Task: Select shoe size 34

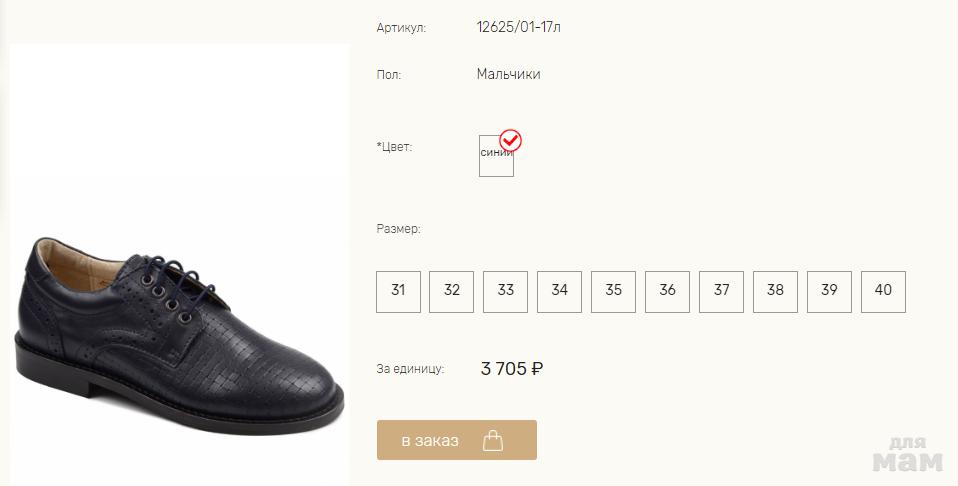Action: click(560, 291)
